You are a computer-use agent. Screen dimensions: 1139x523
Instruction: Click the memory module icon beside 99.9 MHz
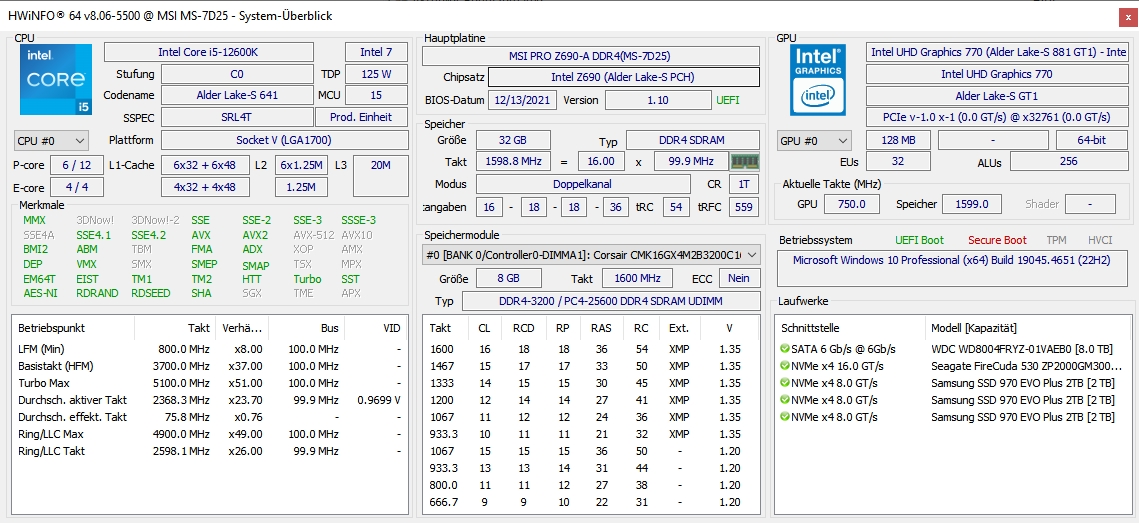pos(745,161)
